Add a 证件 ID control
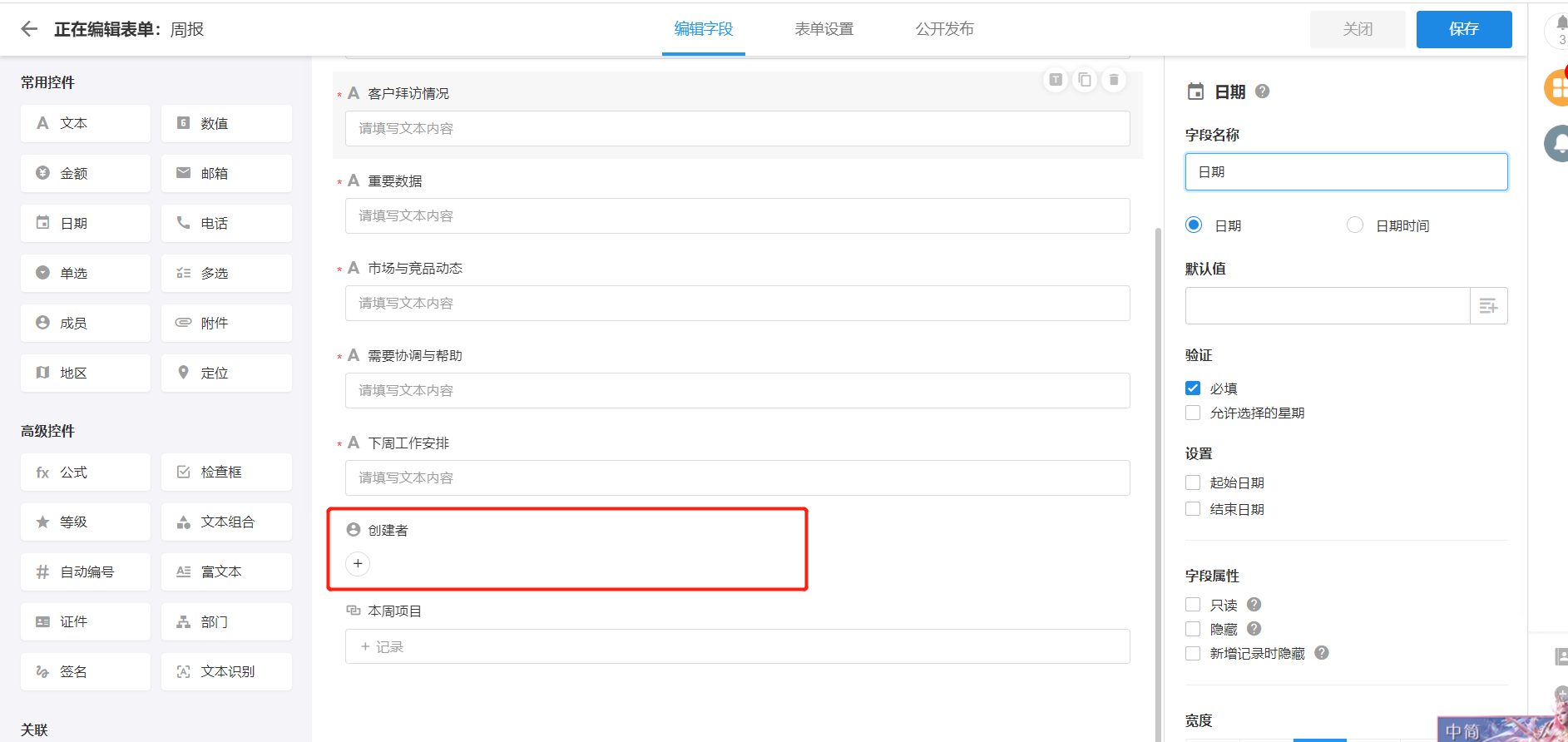Image resolution: width=1568 pixels, height=742 pixels. 86,621
